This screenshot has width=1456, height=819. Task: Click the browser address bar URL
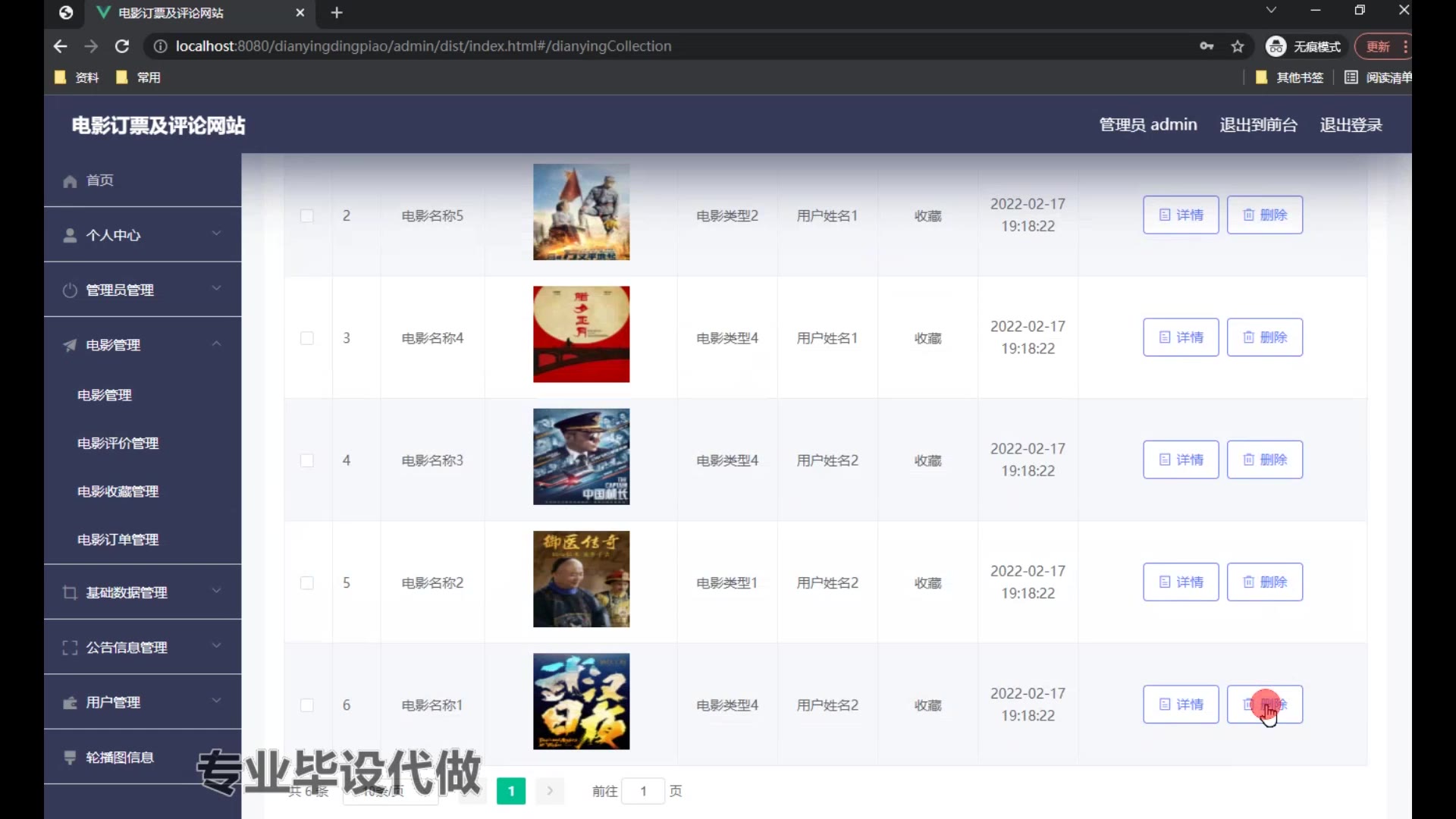pos(423,46)
